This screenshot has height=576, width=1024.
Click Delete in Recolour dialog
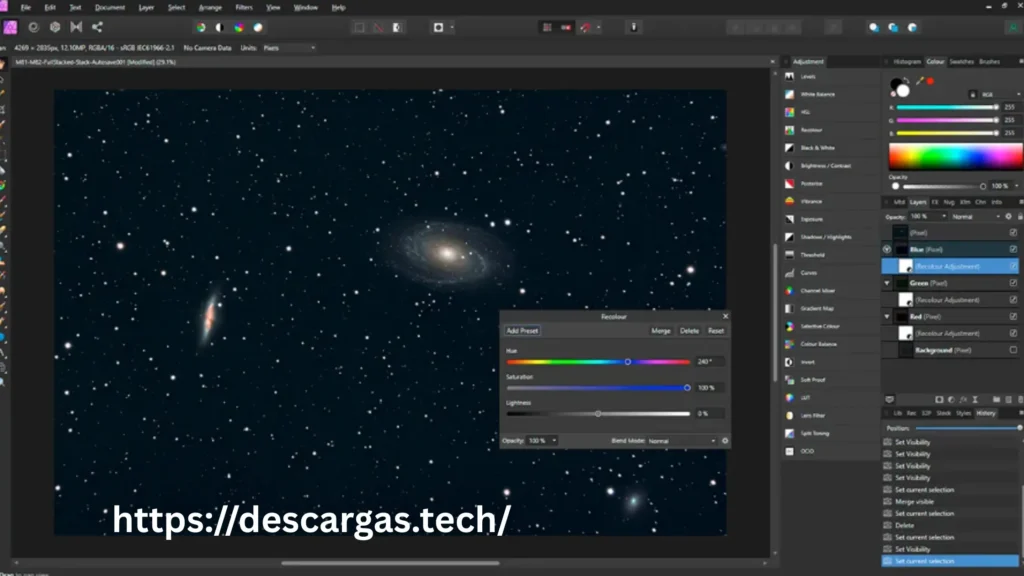click(x=689, y=330)
